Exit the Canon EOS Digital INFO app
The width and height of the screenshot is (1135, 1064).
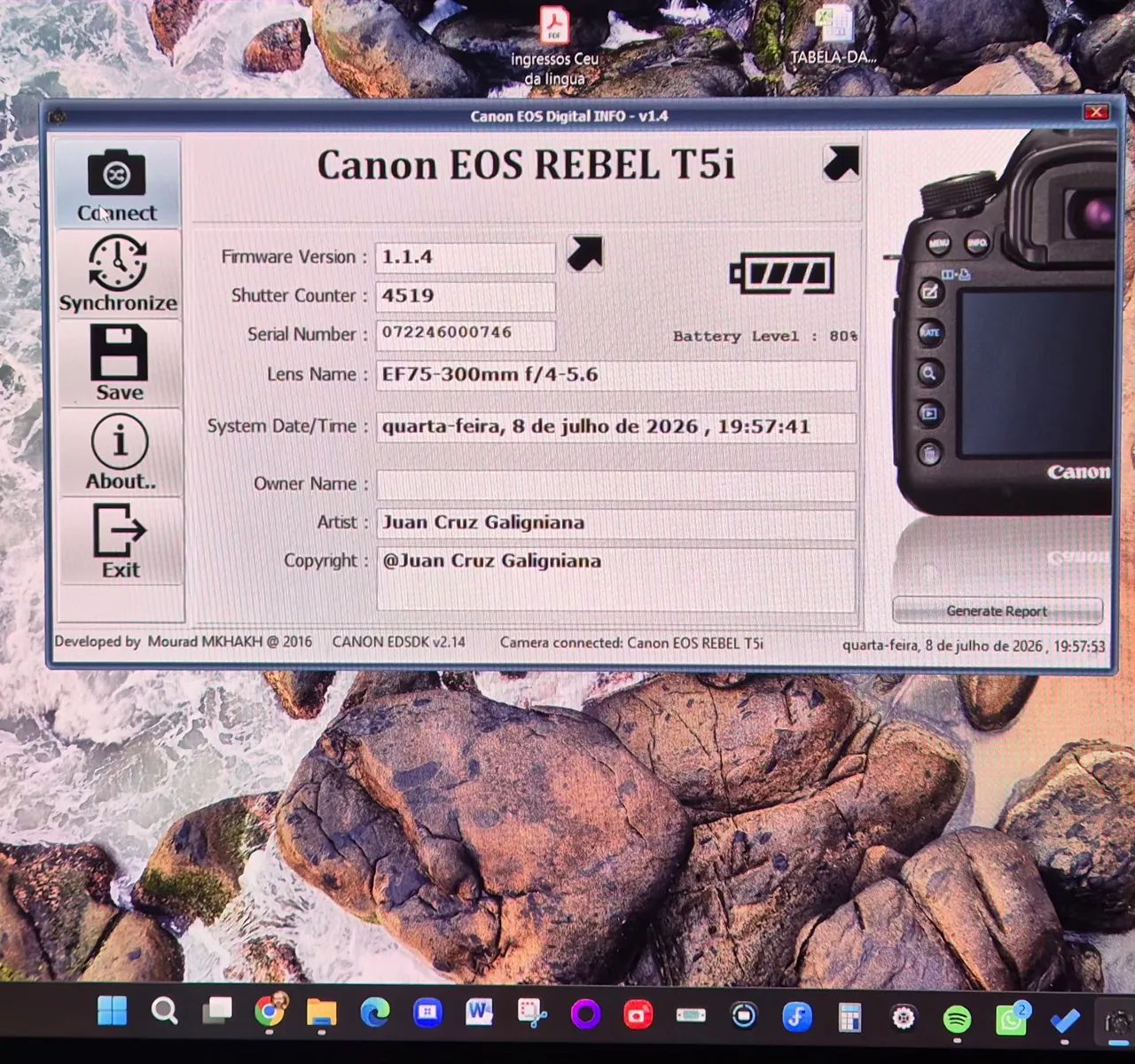(121, 540)
